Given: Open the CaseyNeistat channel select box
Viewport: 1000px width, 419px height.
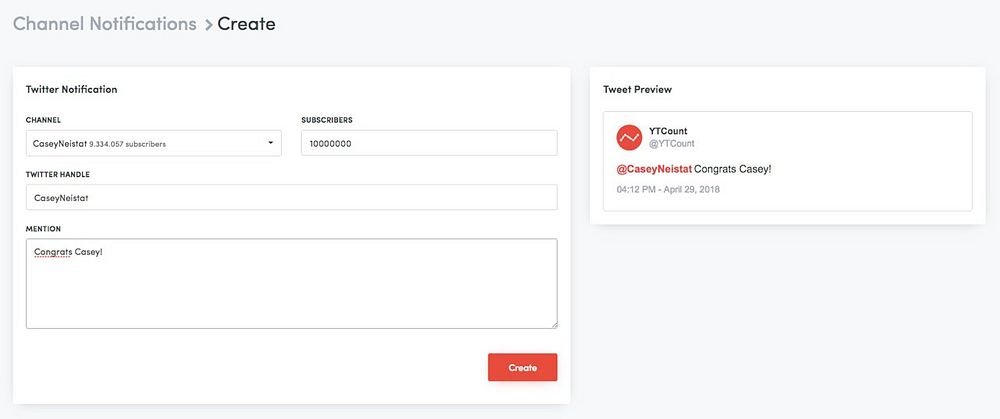Looking at the screenshot, I should pos(150,143).
